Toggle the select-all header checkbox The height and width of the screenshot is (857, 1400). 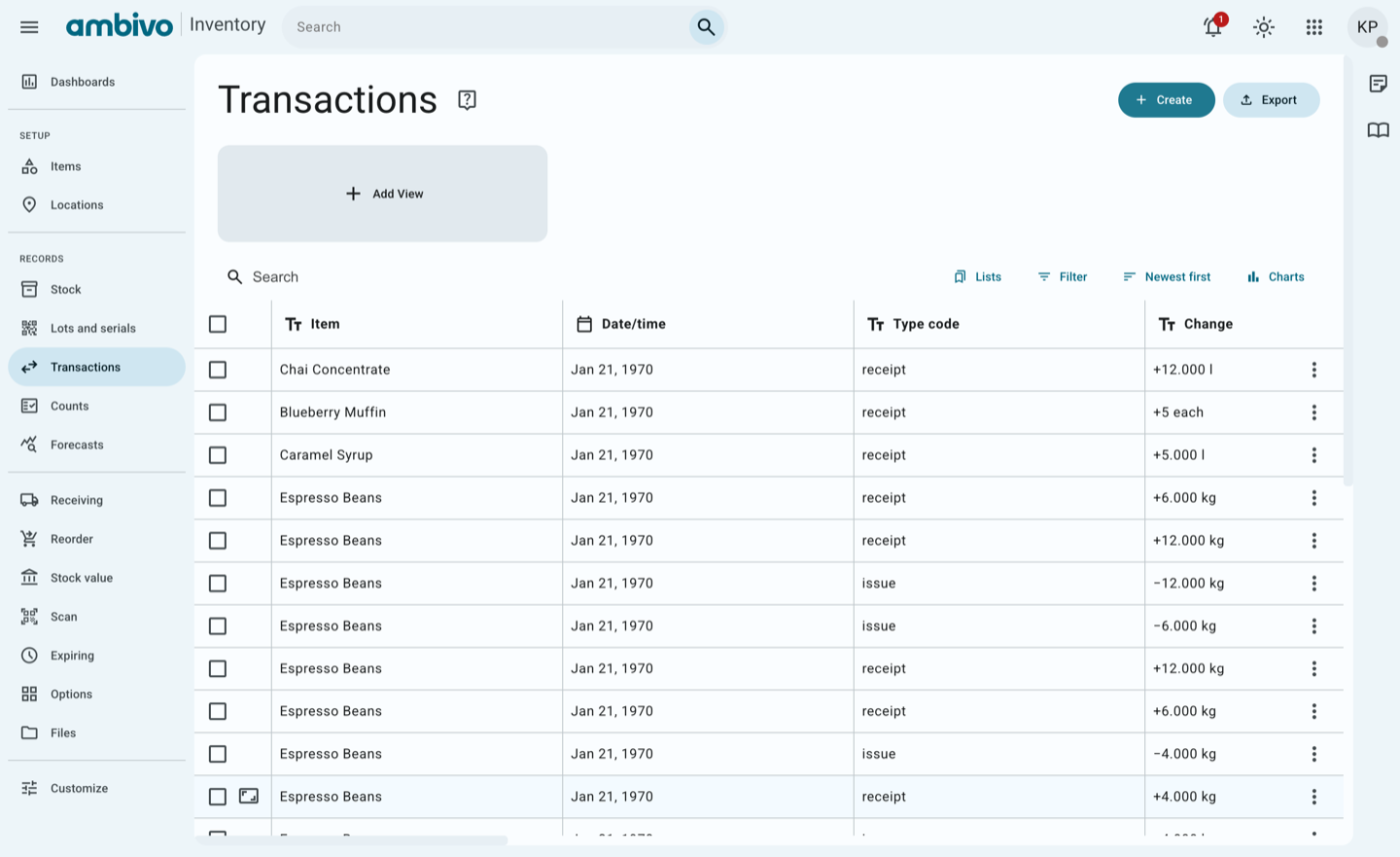(218, 324)
